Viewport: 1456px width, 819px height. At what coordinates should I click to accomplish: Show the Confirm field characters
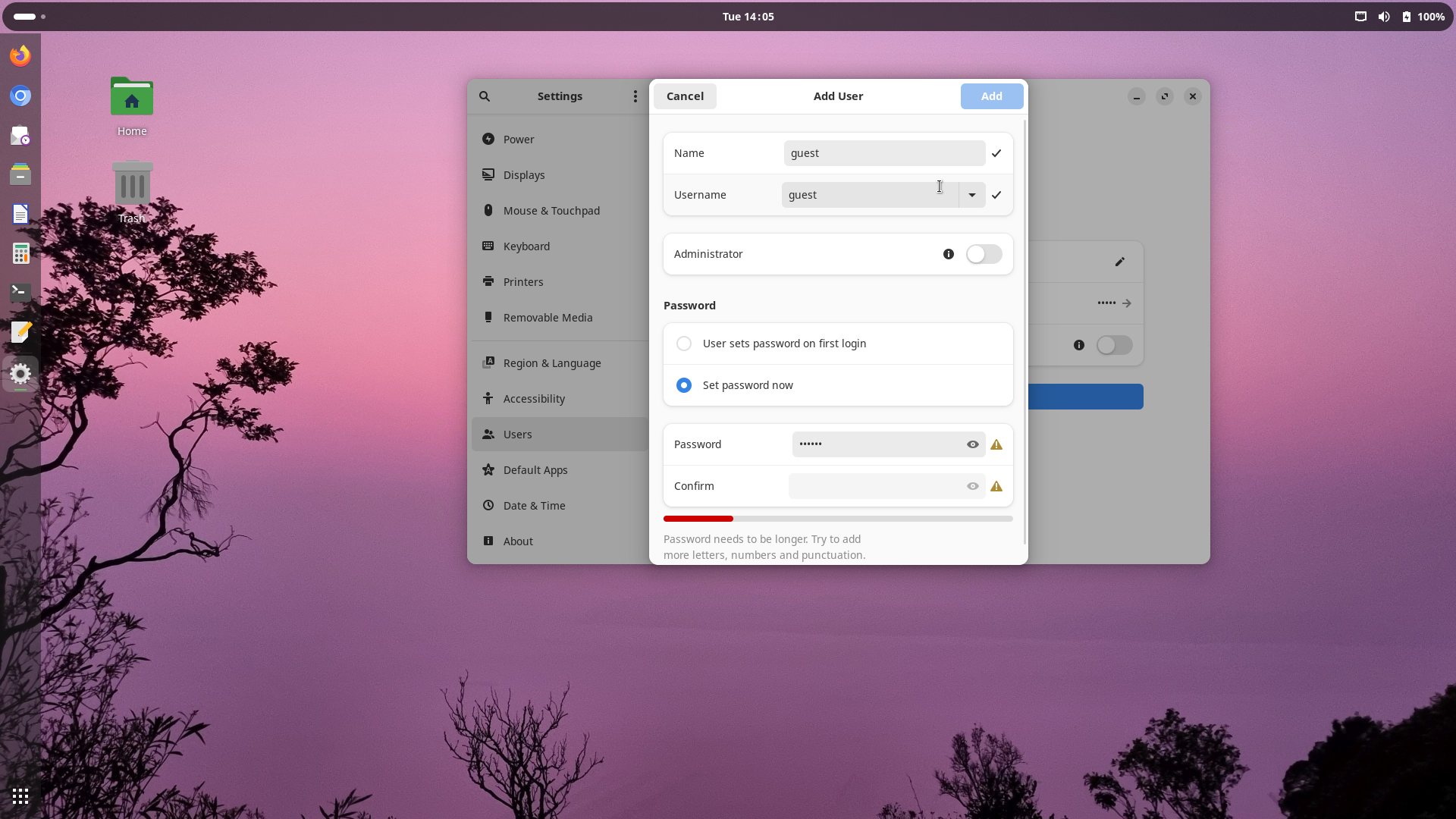click(973, 486)
